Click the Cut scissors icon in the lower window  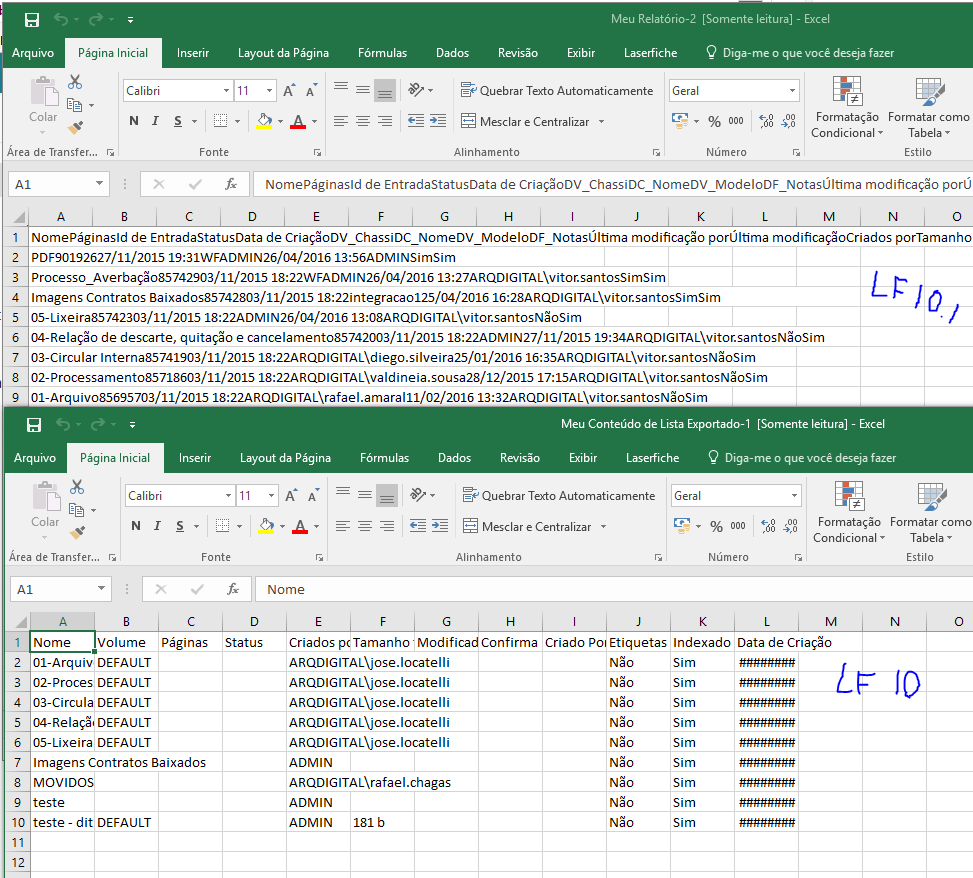click(77, 487)
